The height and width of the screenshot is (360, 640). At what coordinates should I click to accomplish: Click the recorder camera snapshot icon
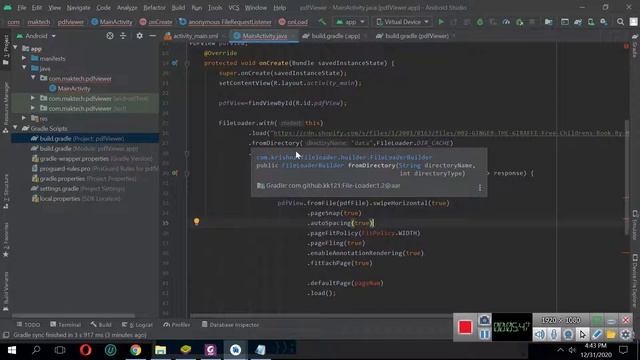(484, 320)
